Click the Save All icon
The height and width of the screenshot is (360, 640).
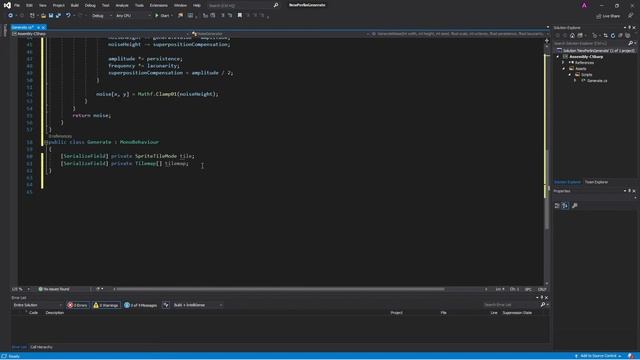coord(58,16)
